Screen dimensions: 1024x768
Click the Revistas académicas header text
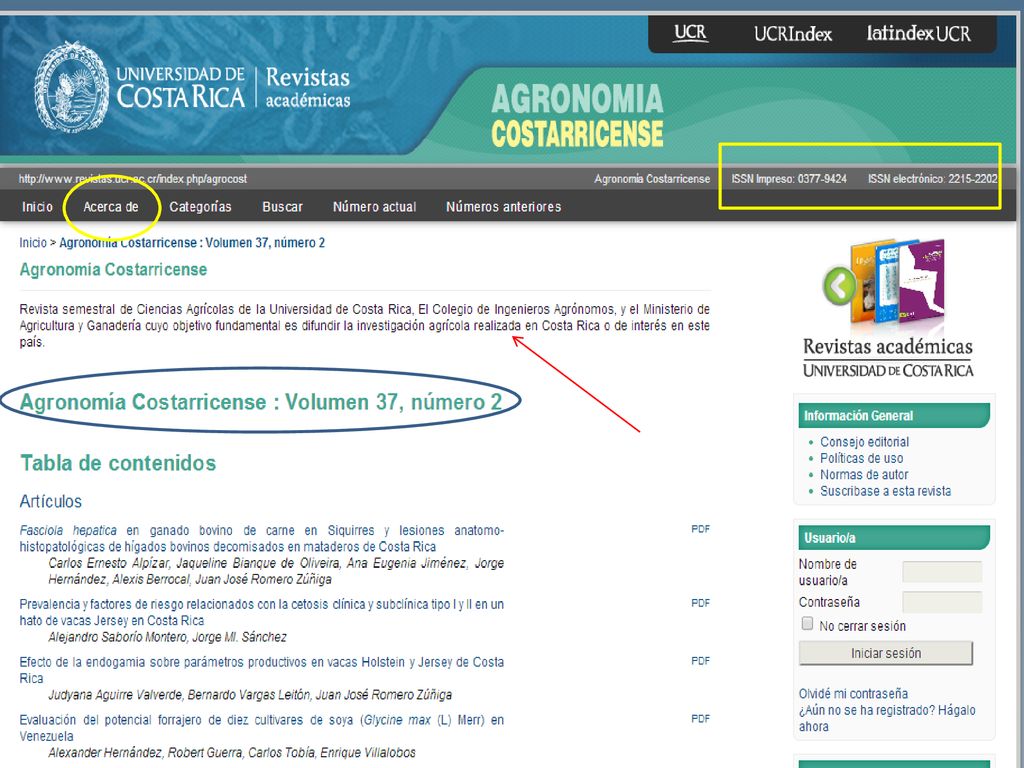[308, 87]
